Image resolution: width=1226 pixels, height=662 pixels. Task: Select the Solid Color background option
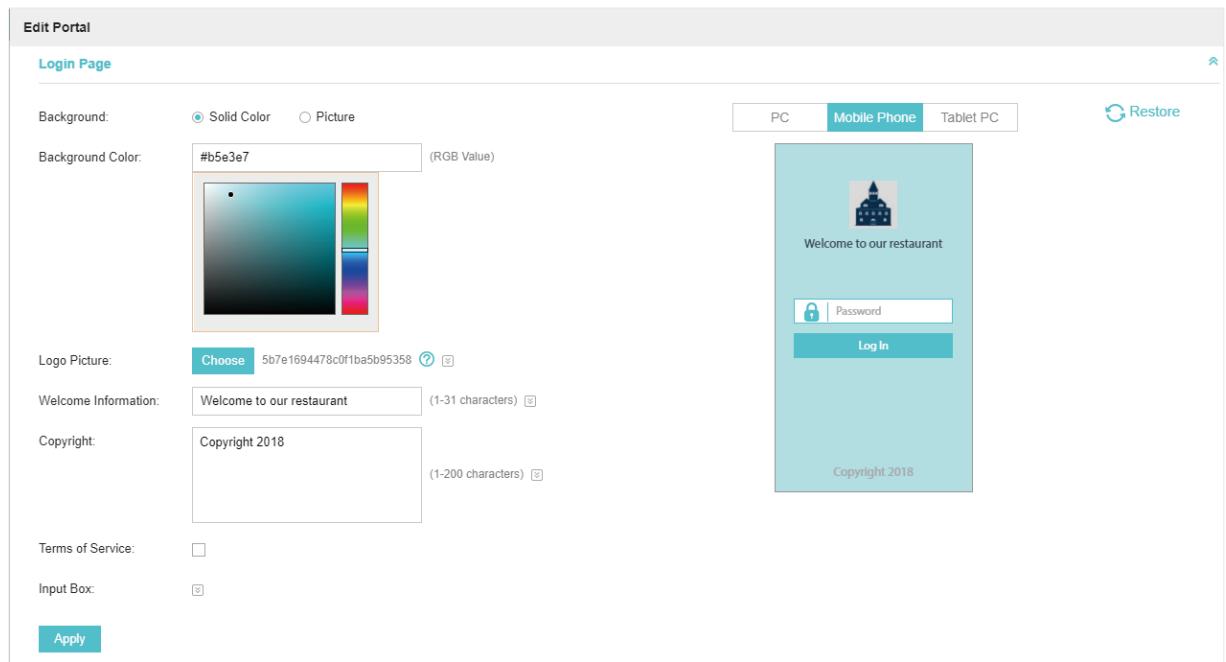pyautogui.click(x=198, y=117)
